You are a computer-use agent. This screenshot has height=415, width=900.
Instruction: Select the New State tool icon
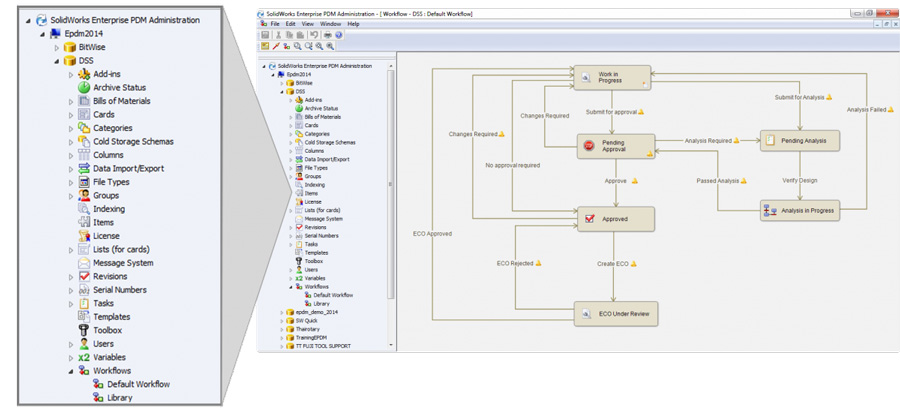[x=265, y=46]
